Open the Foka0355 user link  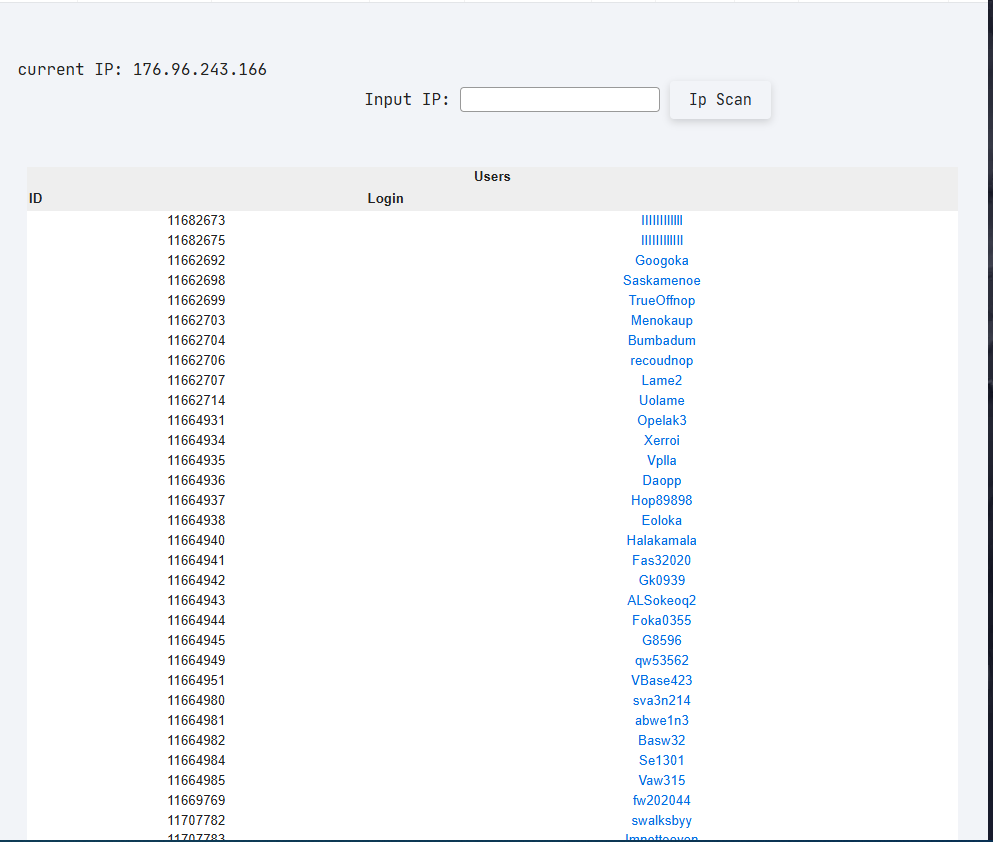662,620
